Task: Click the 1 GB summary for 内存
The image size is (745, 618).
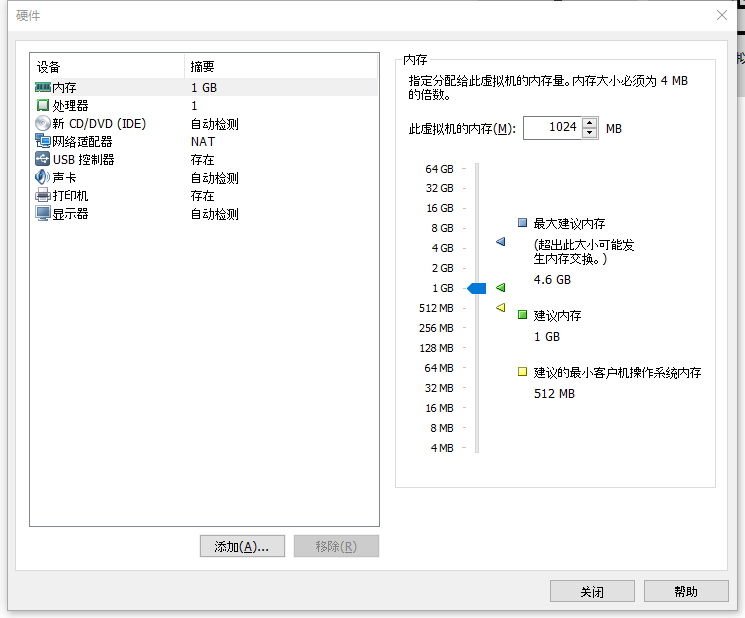Action: coord(204,87)
